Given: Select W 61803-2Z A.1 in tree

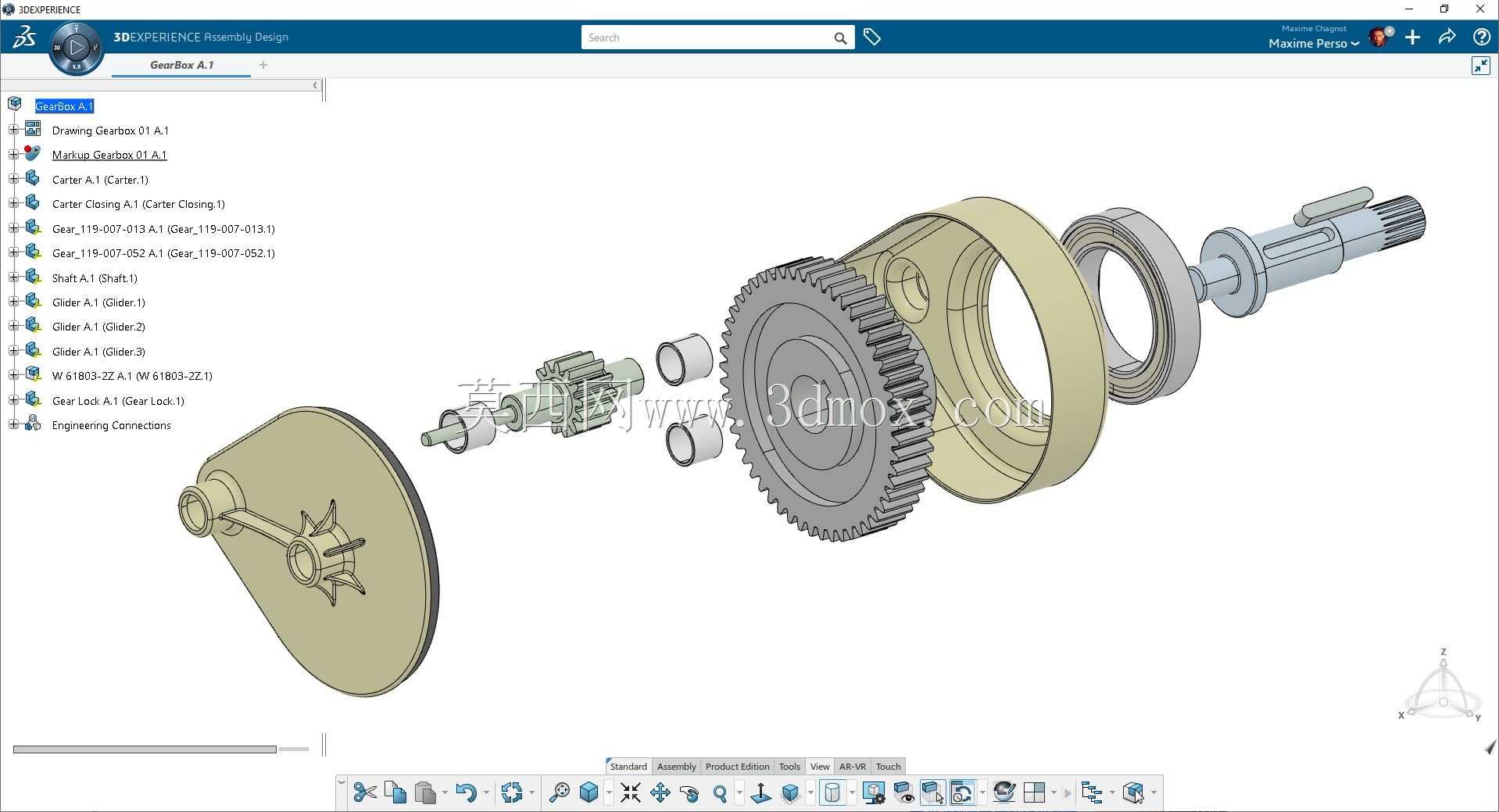Looking at the screenshot, I should tap(132, 376).
